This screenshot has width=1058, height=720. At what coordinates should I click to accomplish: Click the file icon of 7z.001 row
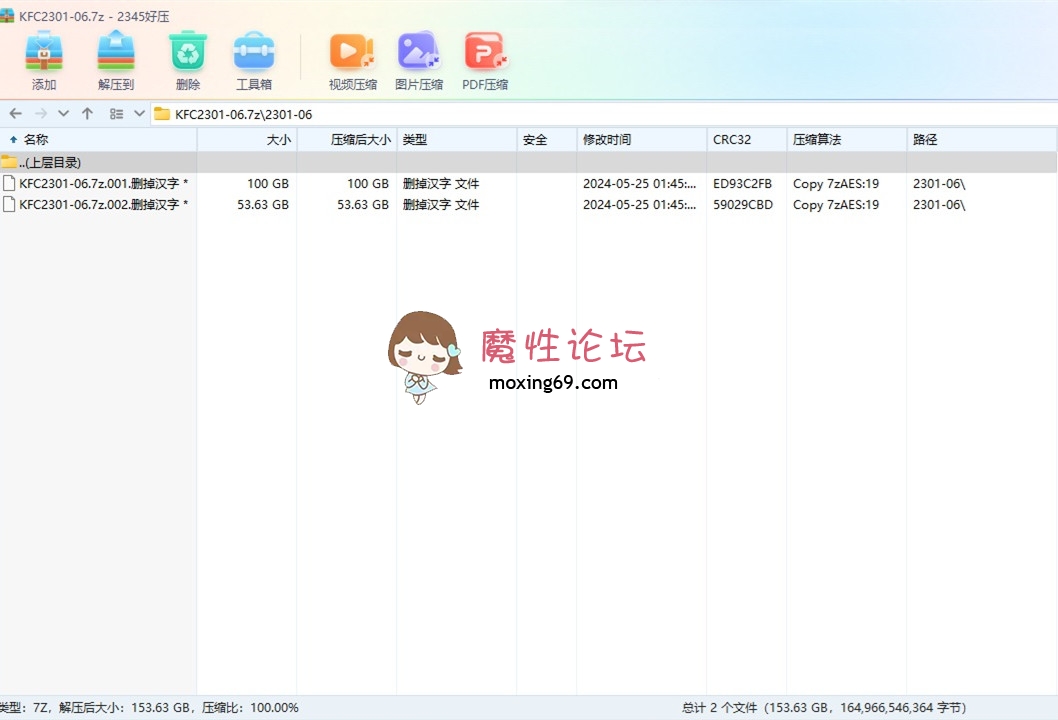point(9,184)
